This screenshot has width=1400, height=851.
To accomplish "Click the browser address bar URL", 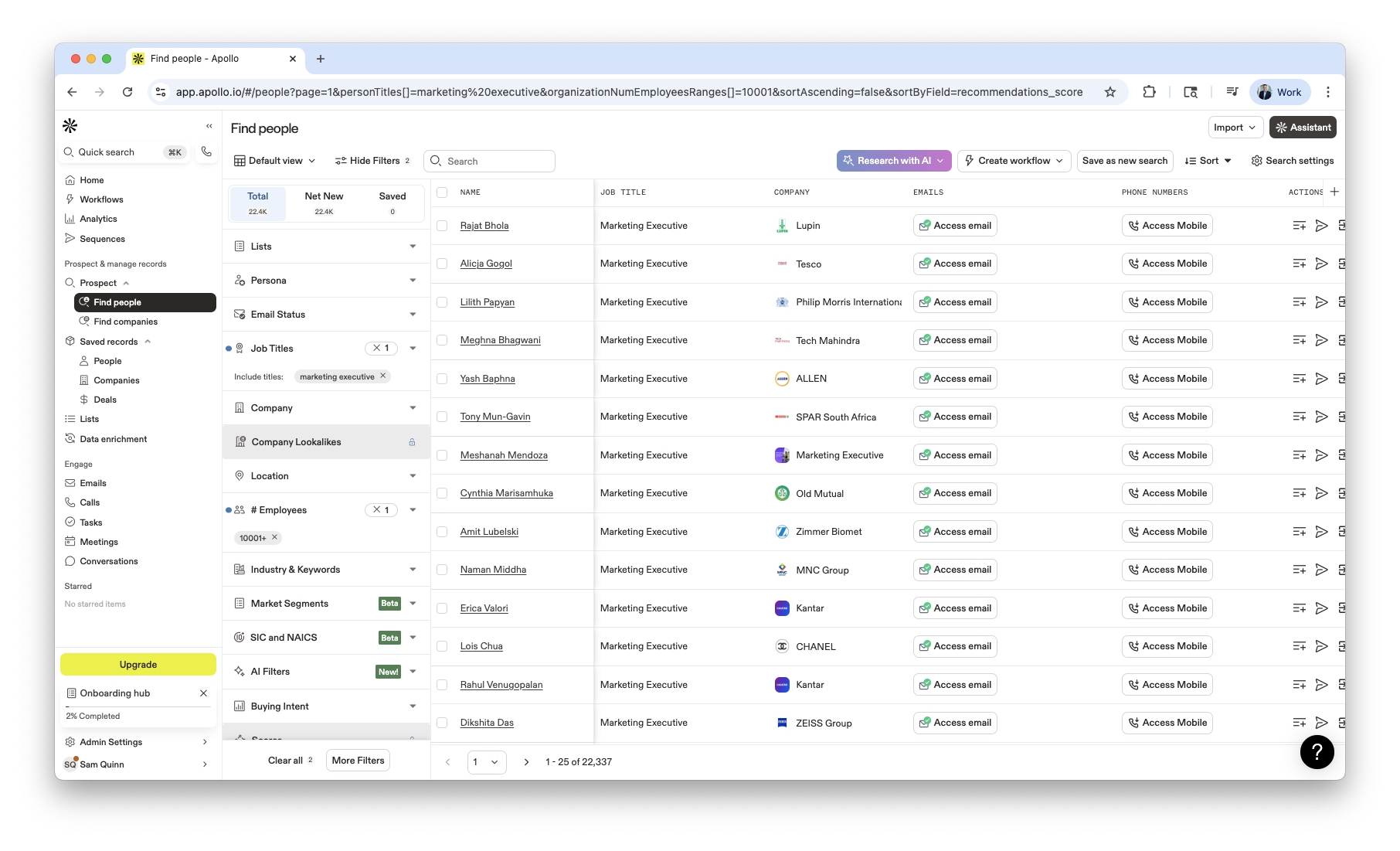I will [x=629, y=92].
